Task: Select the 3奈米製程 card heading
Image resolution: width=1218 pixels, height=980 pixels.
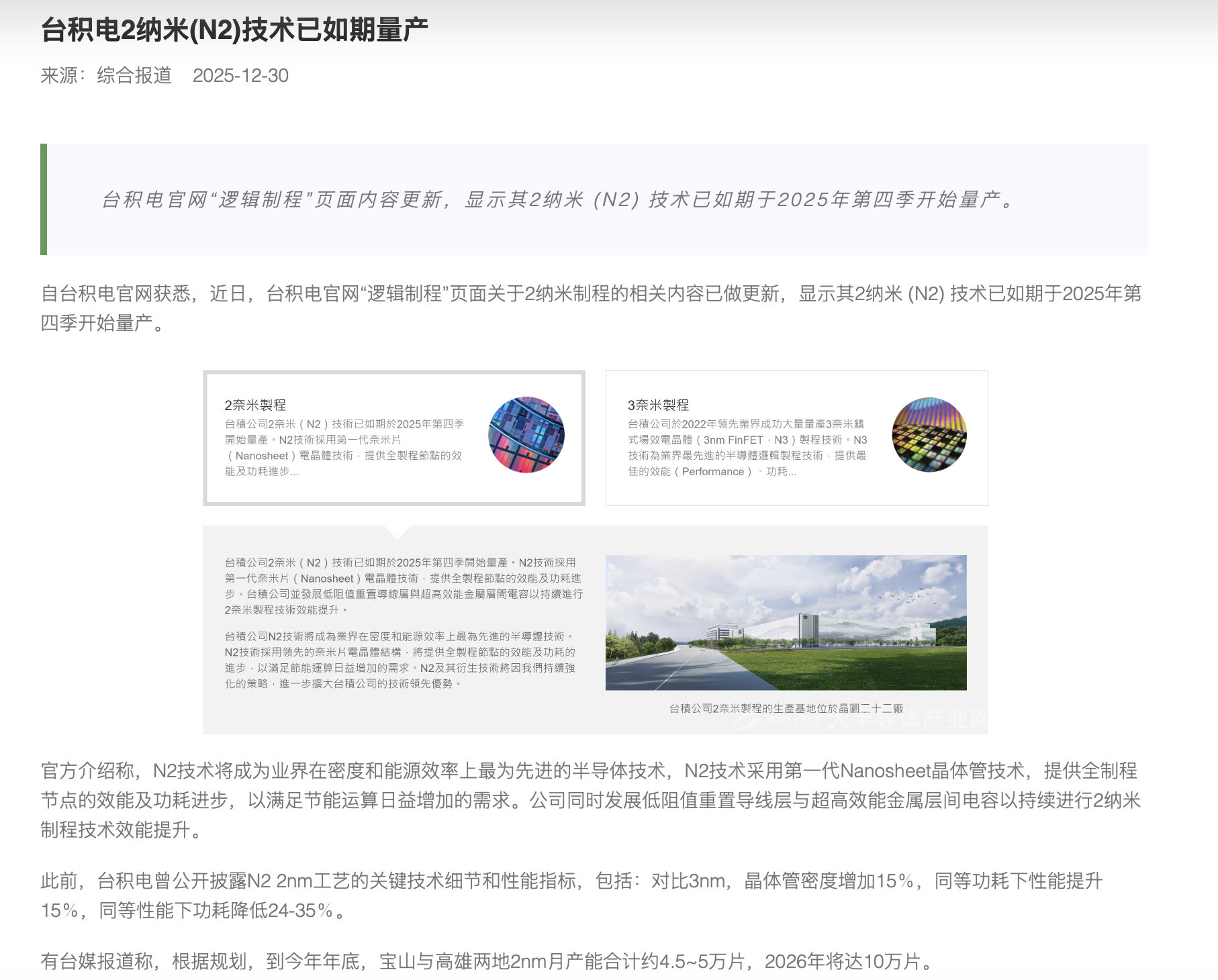Action: point(658,405)
